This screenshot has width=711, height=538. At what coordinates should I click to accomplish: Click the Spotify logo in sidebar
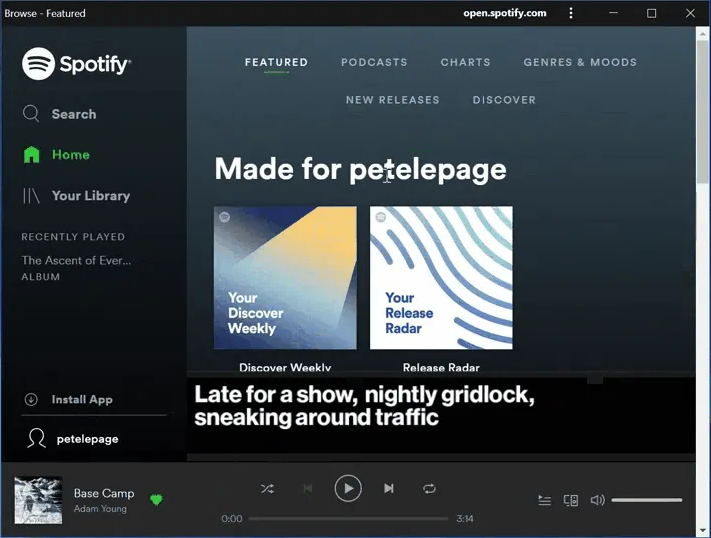pos(76,64)
